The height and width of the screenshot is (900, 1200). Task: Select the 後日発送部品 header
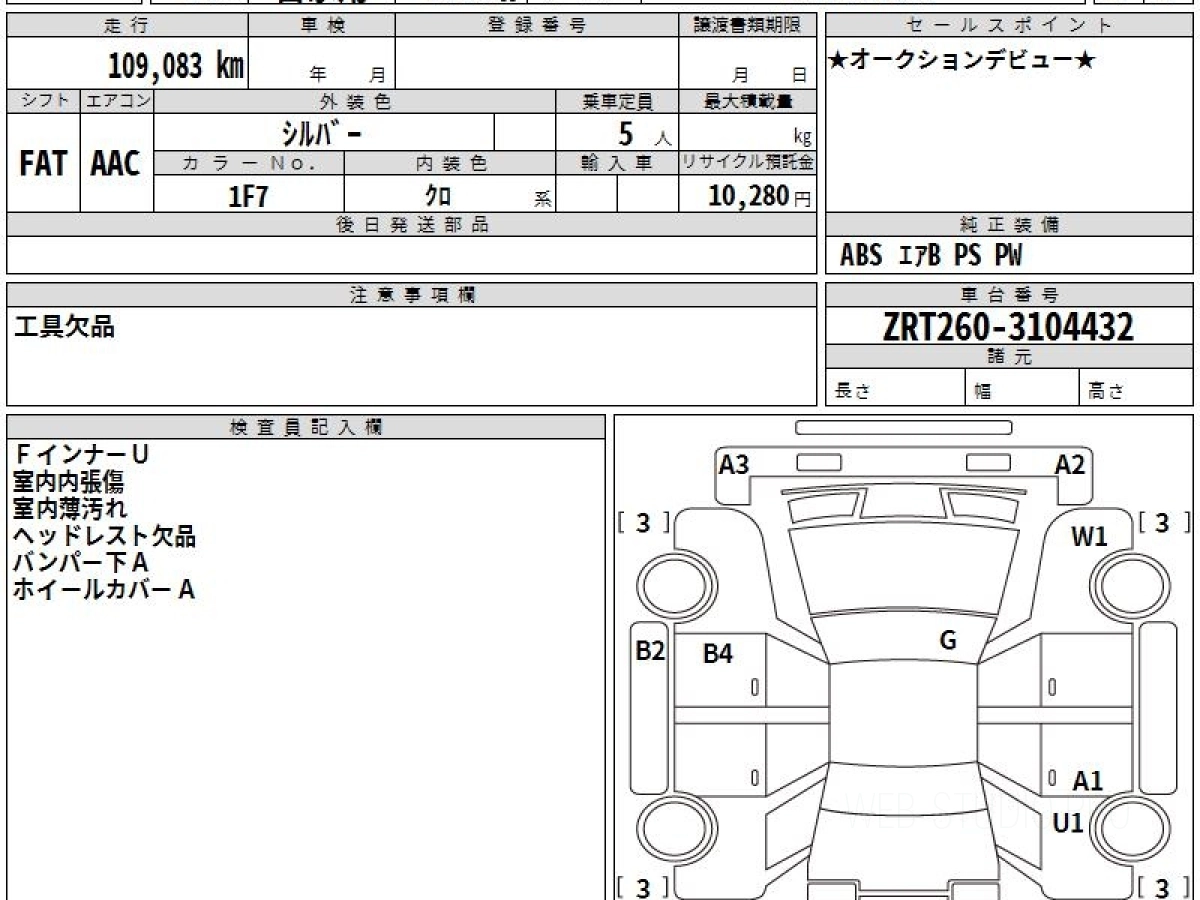(x=412, y=225)
